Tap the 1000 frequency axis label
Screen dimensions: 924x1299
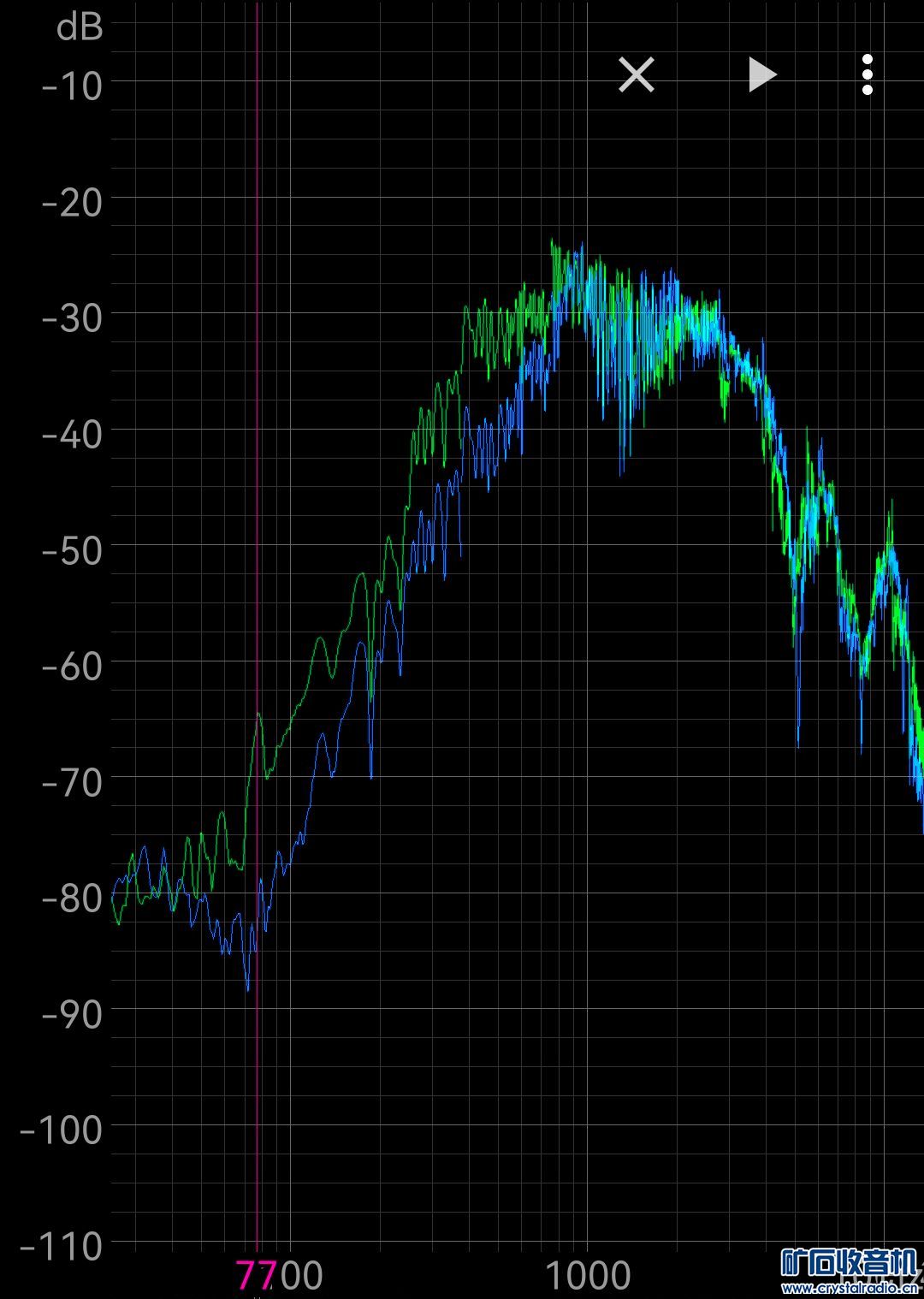pos(587,1276)
